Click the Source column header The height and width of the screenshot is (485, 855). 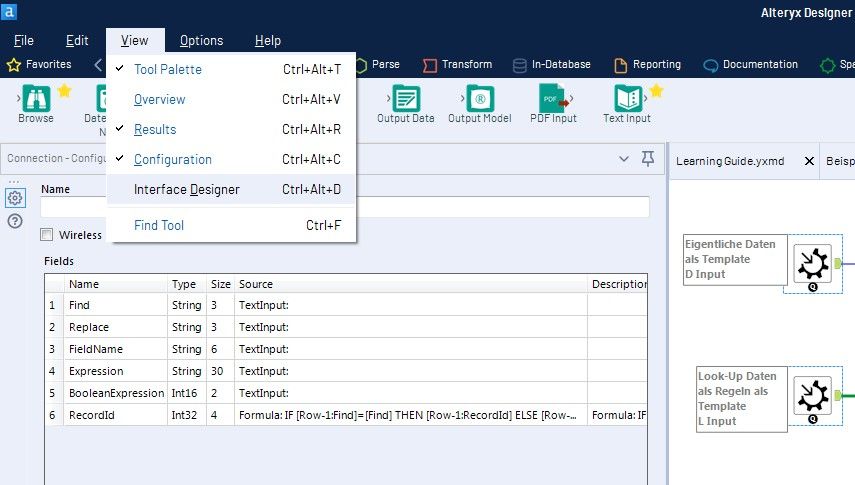tap(411, 284)
